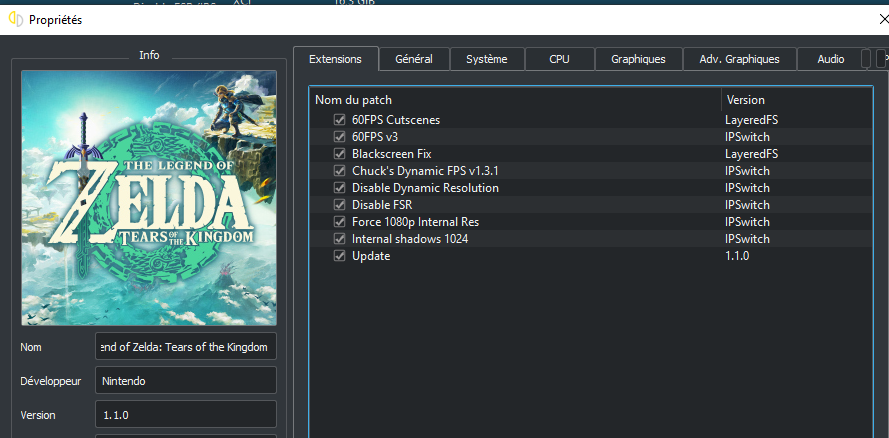Switch to the Général tab
Screen dimensions: 889x438
(414, 59)
